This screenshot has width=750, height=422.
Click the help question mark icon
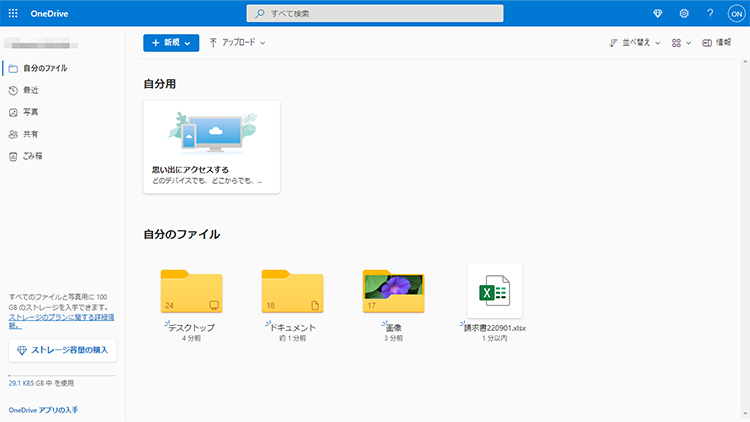coord(710,13)
